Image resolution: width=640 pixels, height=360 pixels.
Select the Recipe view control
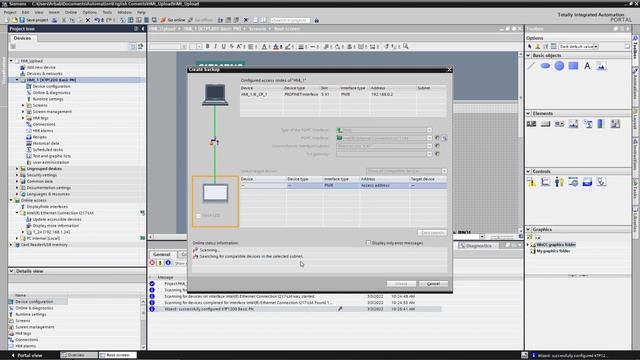pyautogui.click(x=573, y=182)
